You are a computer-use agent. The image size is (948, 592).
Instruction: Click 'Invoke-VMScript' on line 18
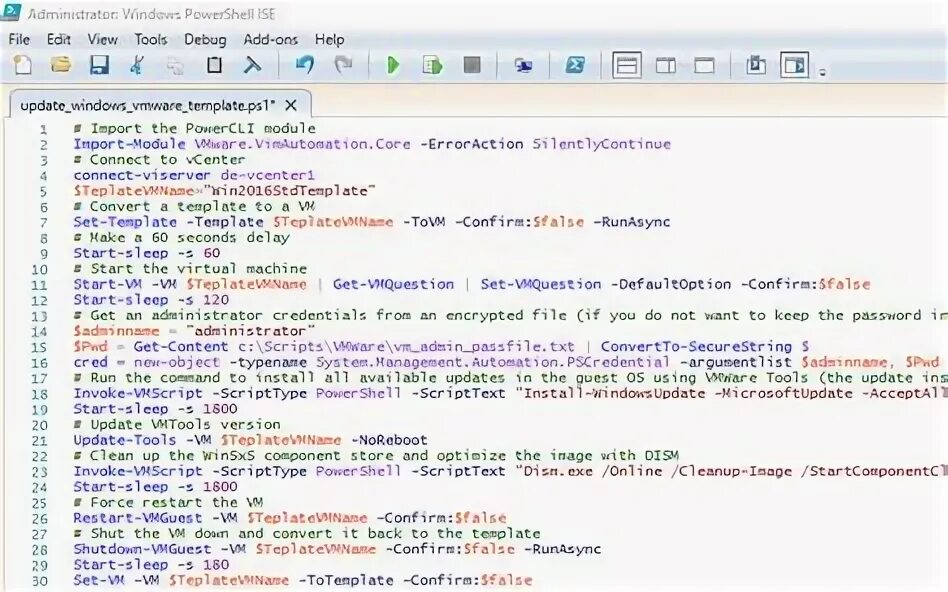(x=138, y=393)
